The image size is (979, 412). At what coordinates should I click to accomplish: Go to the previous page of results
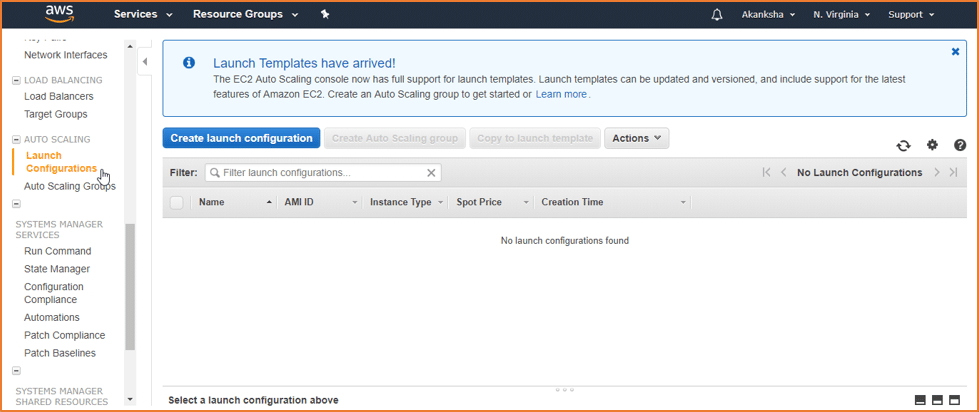[784, 172]
